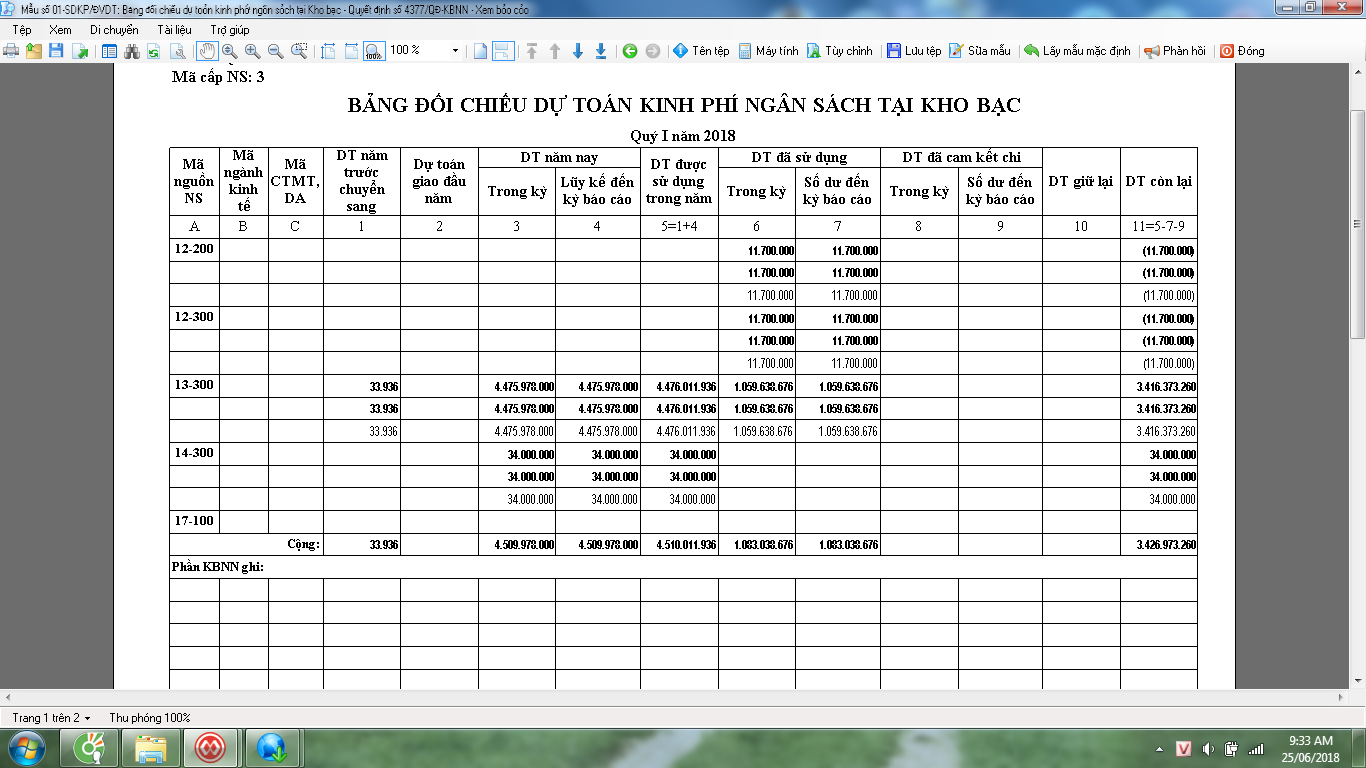Viewport: 1366px width, 768px height.
Task: Click the horizontal scrollbar right arrow
Action: click(1342, 696)
